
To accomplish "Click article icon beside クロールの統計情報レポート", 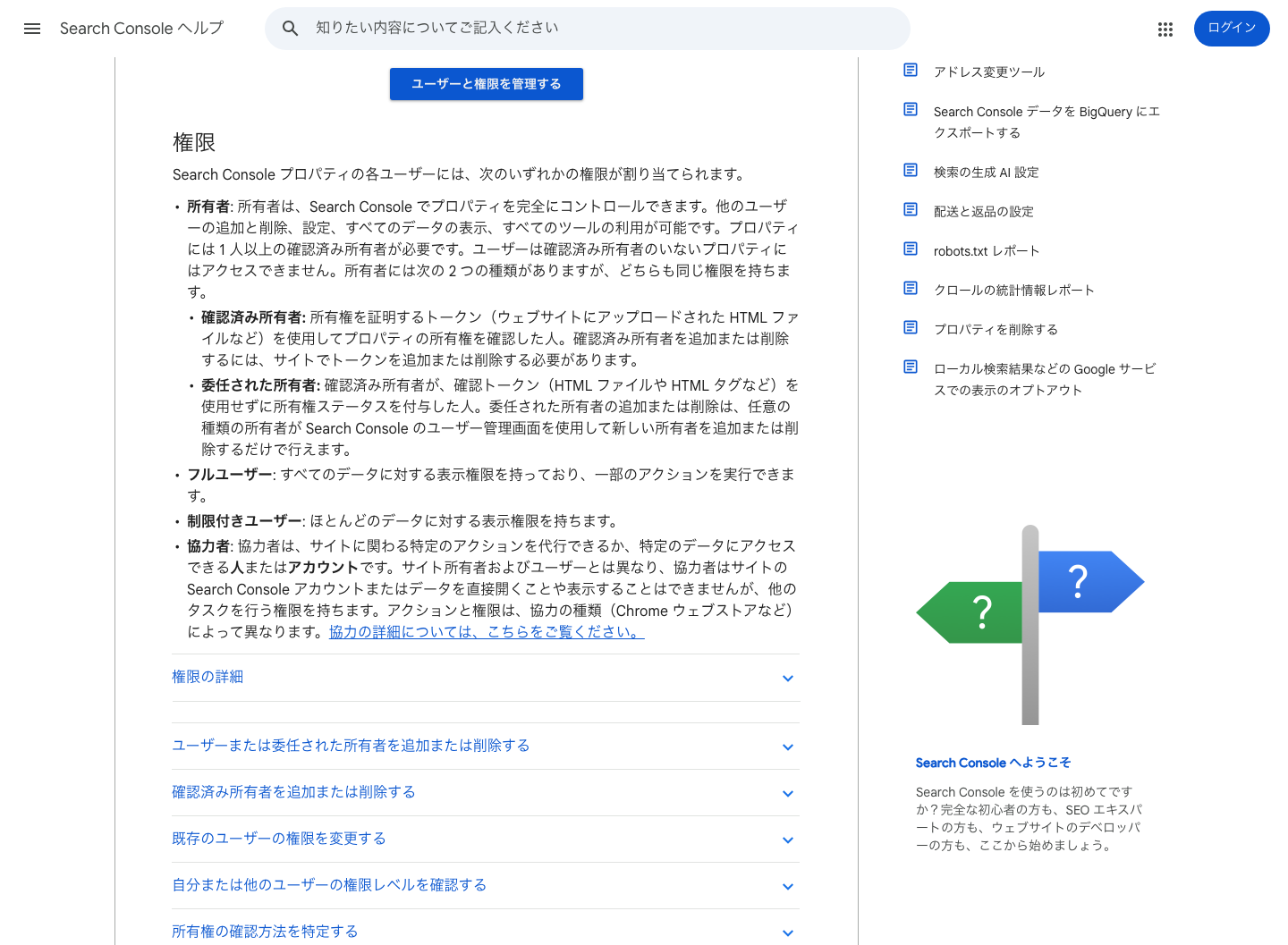I will [x=911, y=288].
